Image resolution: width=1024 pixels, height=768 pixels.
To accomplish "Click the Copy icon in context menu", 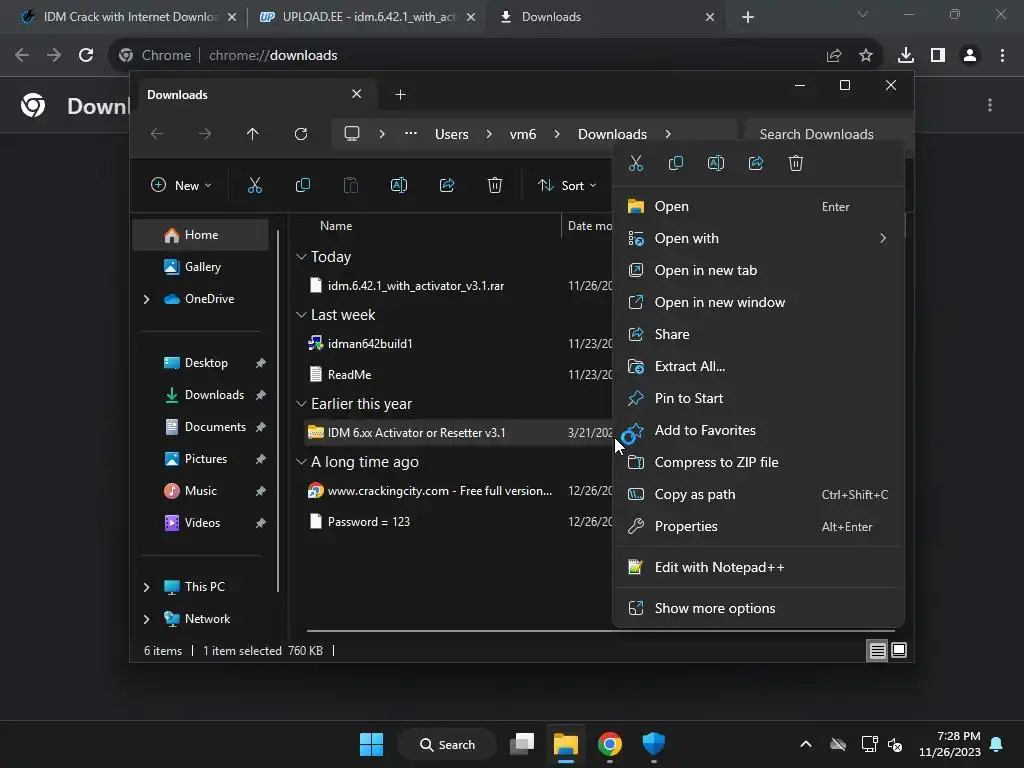I will (676, 163).
